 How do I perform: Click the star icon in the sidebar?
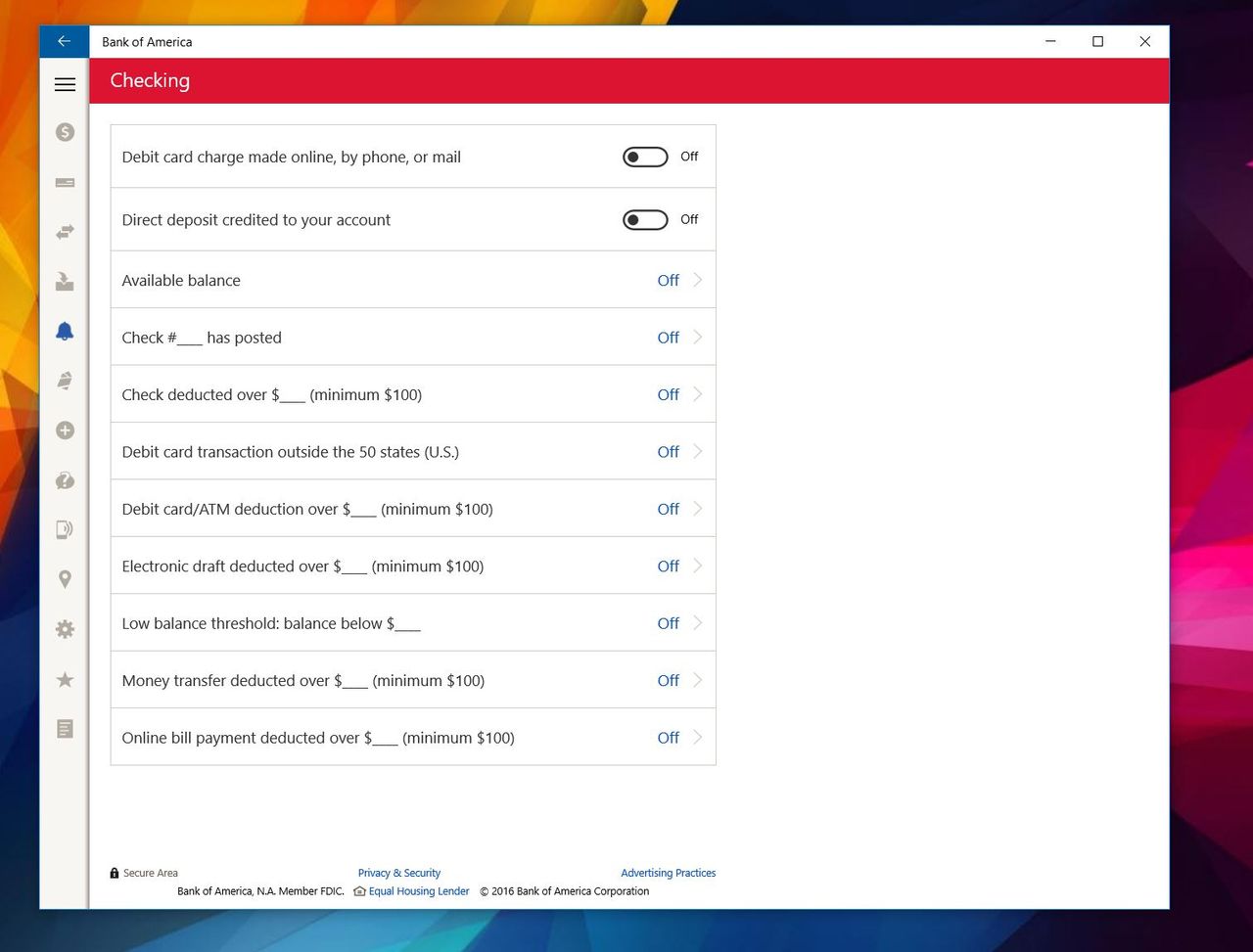point(65,679)
